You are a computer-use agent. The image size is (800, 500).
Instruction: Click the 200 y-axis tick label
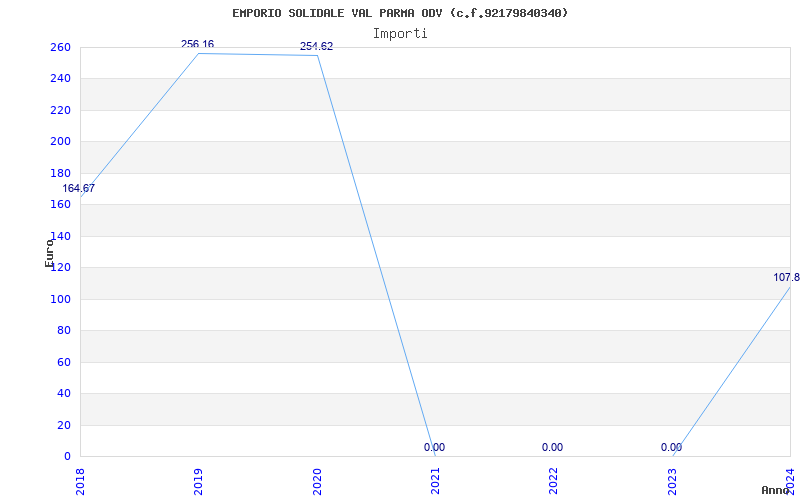pos(60,142)
